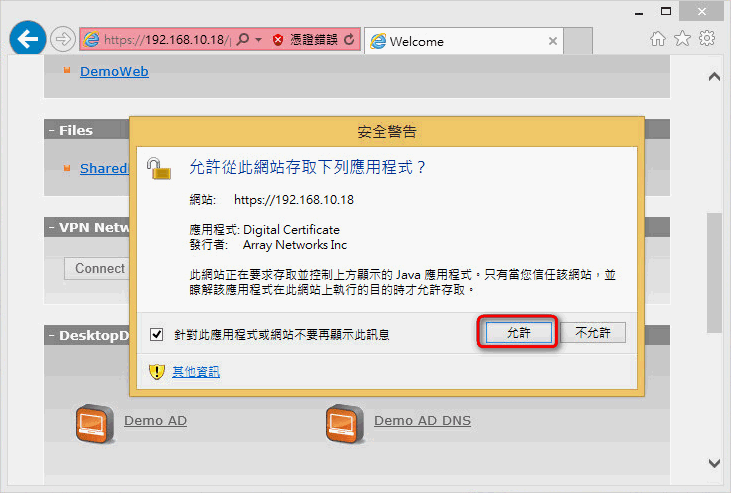Viewport: 731px width, 493px height.
Task: Click the Internet Explorer page icon in address bar
Action: (91, 39)
